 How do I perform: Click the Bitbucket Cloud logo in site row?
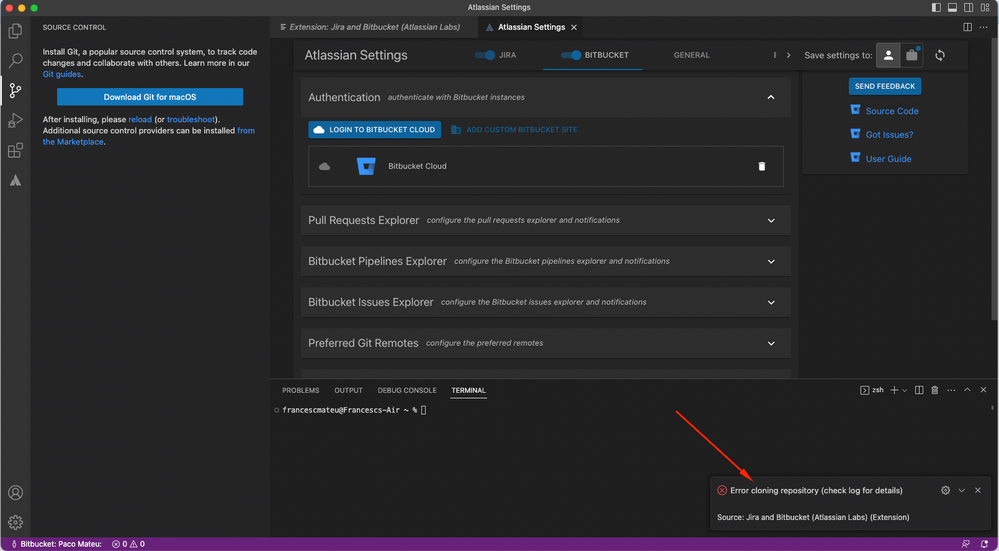click(366, 166)
